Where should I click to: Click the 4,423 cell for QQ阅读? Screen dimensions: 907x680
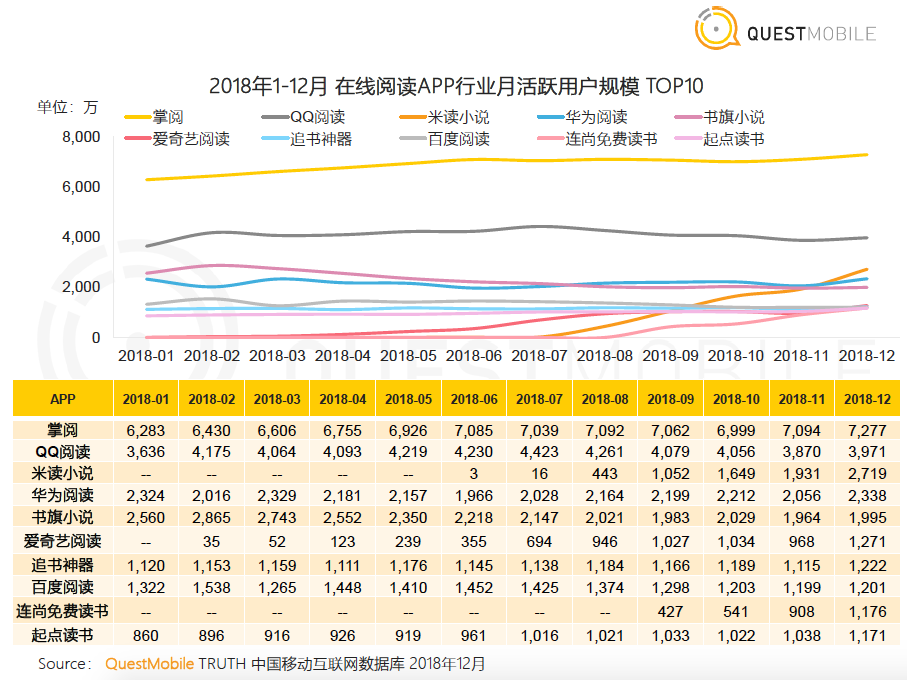coord(539,452)
